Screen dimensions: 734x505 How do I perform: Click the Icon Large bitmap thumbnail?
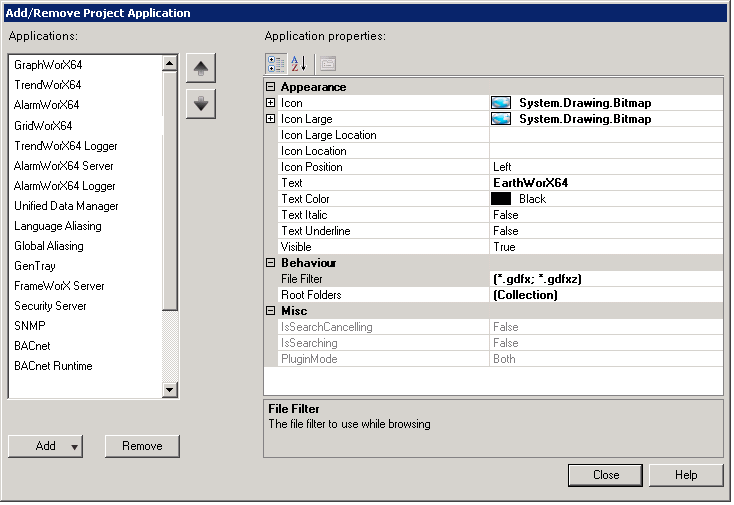[x=501, y=119]
